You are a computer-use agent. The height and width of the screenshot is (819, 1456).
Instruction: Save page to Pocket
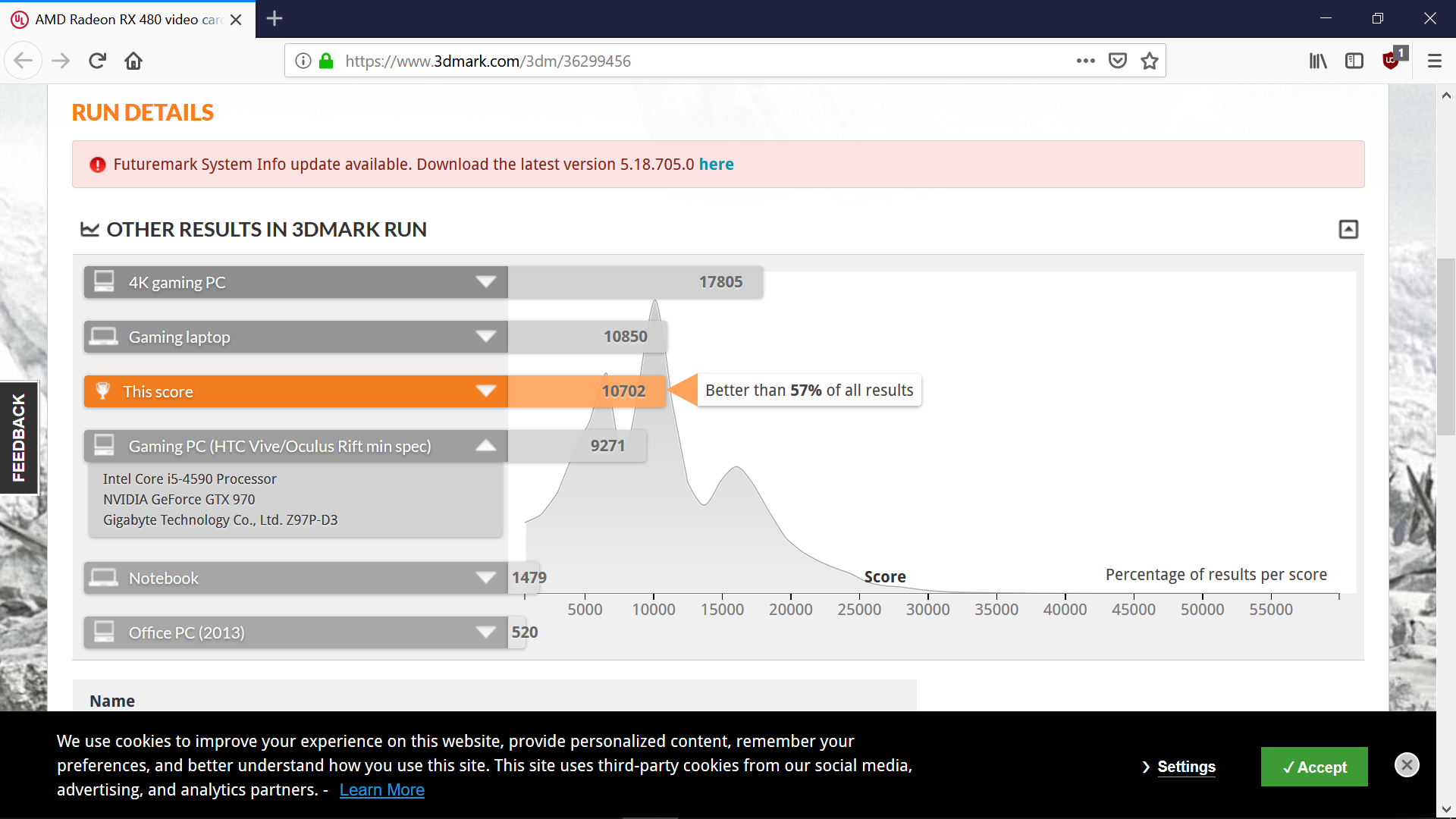[1117, 61]
